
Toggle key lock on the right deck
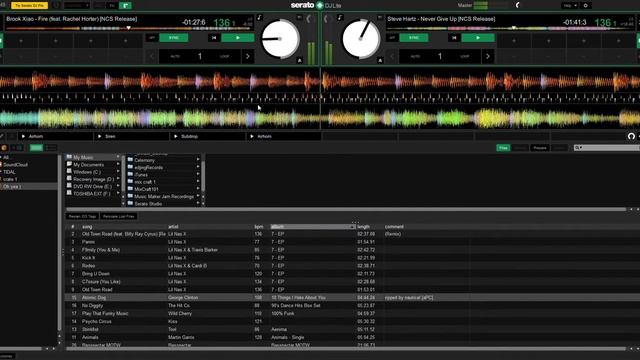tap(340, 18)
